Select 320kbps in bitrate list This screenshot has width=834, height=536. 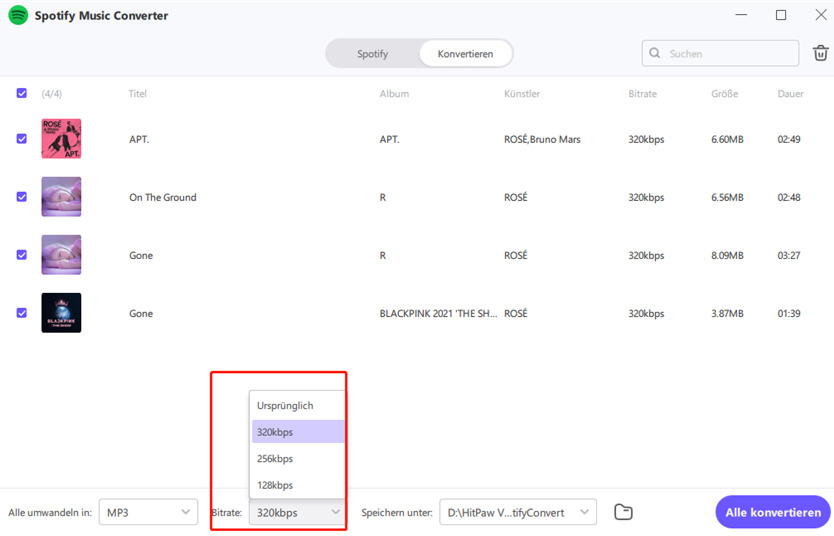pyautogui.click(x=298, y=432)
